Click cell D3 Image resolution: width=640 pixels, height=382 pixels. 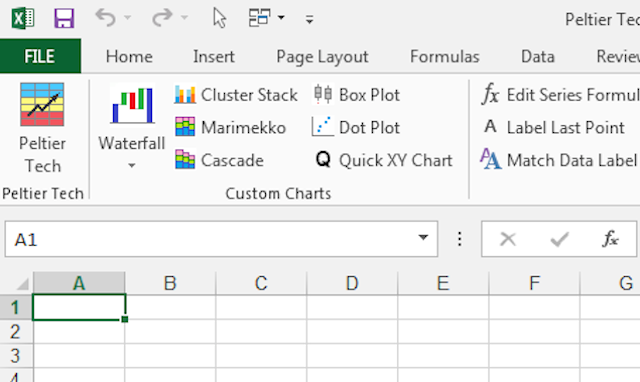coord(352,356)
